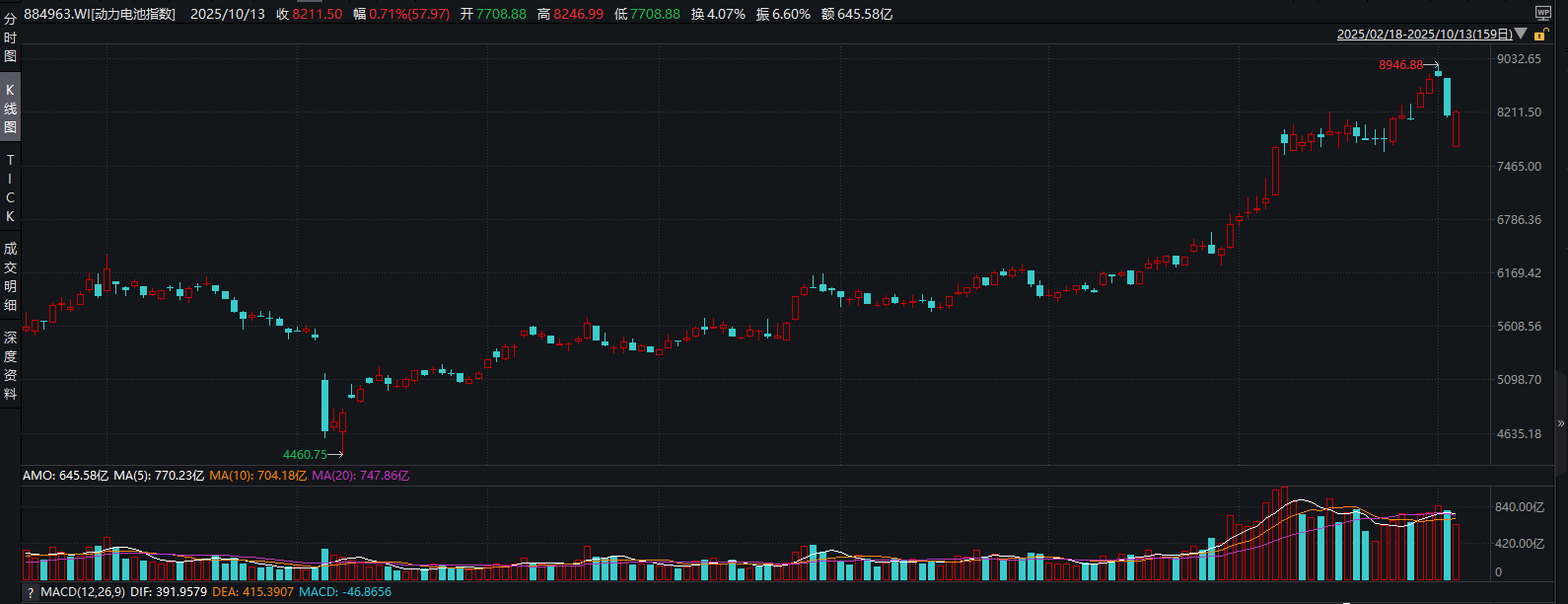This screenshot has width=1568, height=604.
Task: Click the latest candlestick on chart
Action: pyautogui.click(x=1456, y=129)
